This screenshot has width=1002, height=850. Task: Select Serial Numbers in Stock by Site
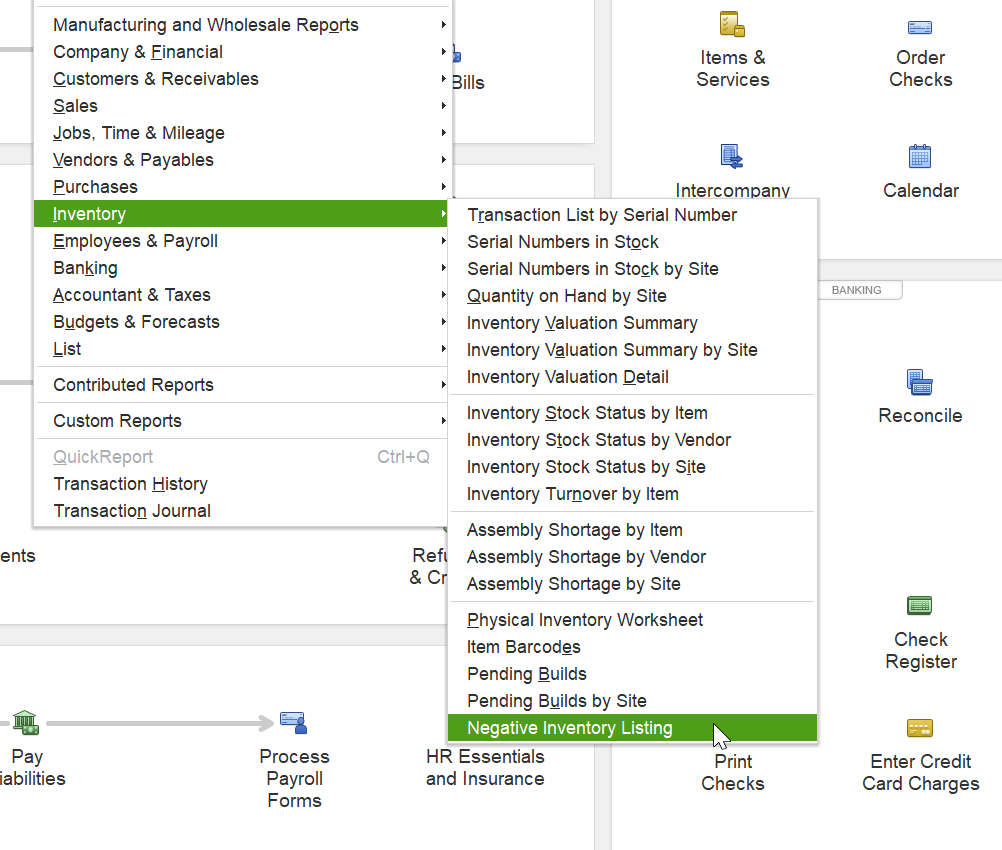[633, 269]
